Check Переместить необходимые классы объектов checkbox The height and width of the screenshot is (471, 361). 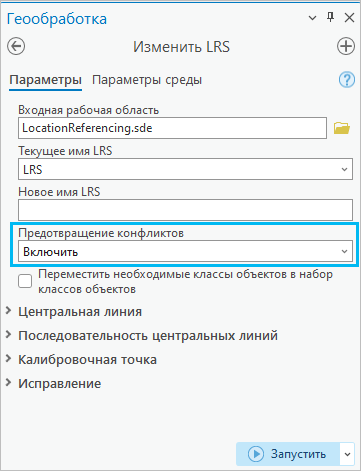coord(25,281)
